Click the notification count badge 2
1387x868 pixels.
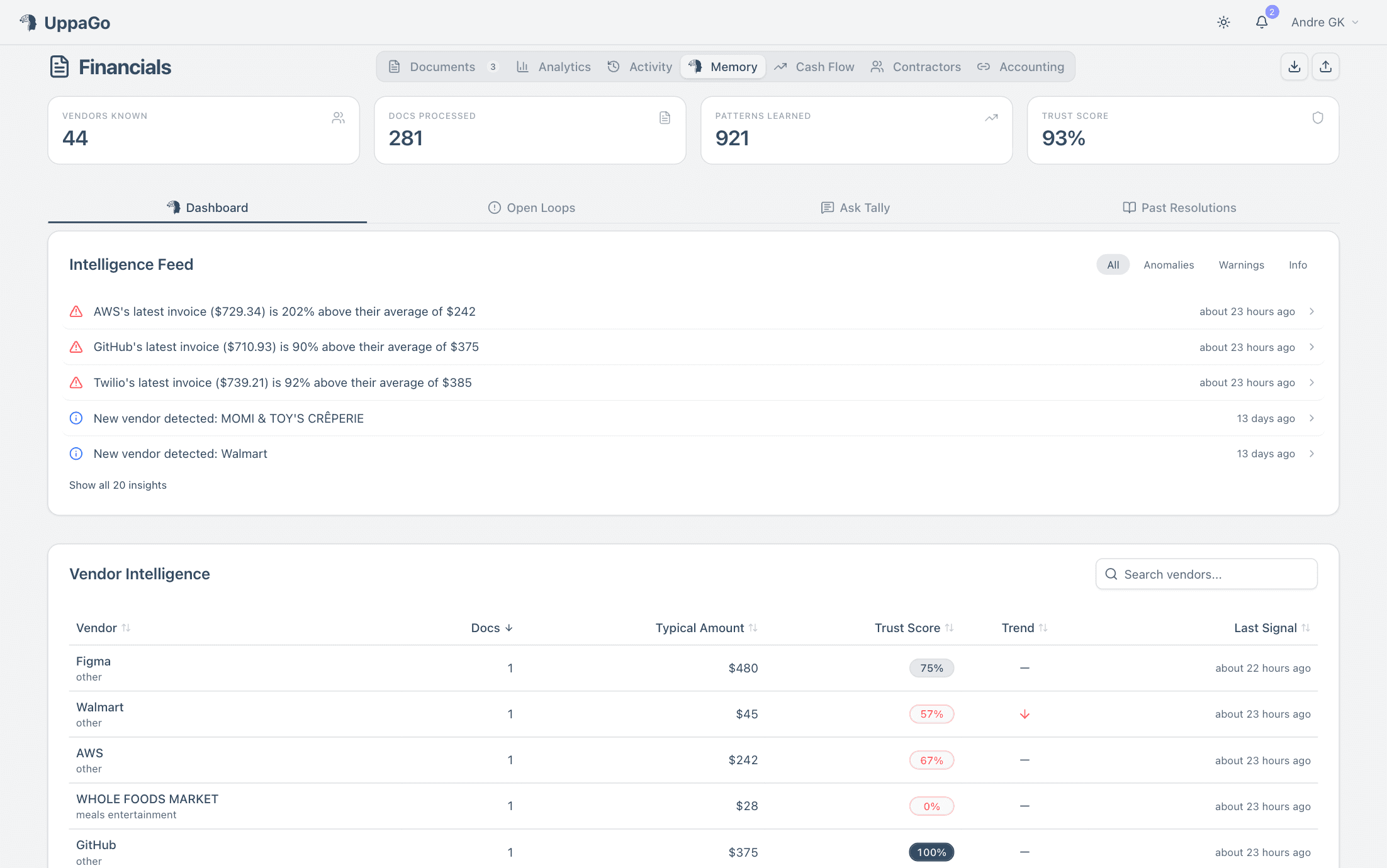pos(1272,12)
